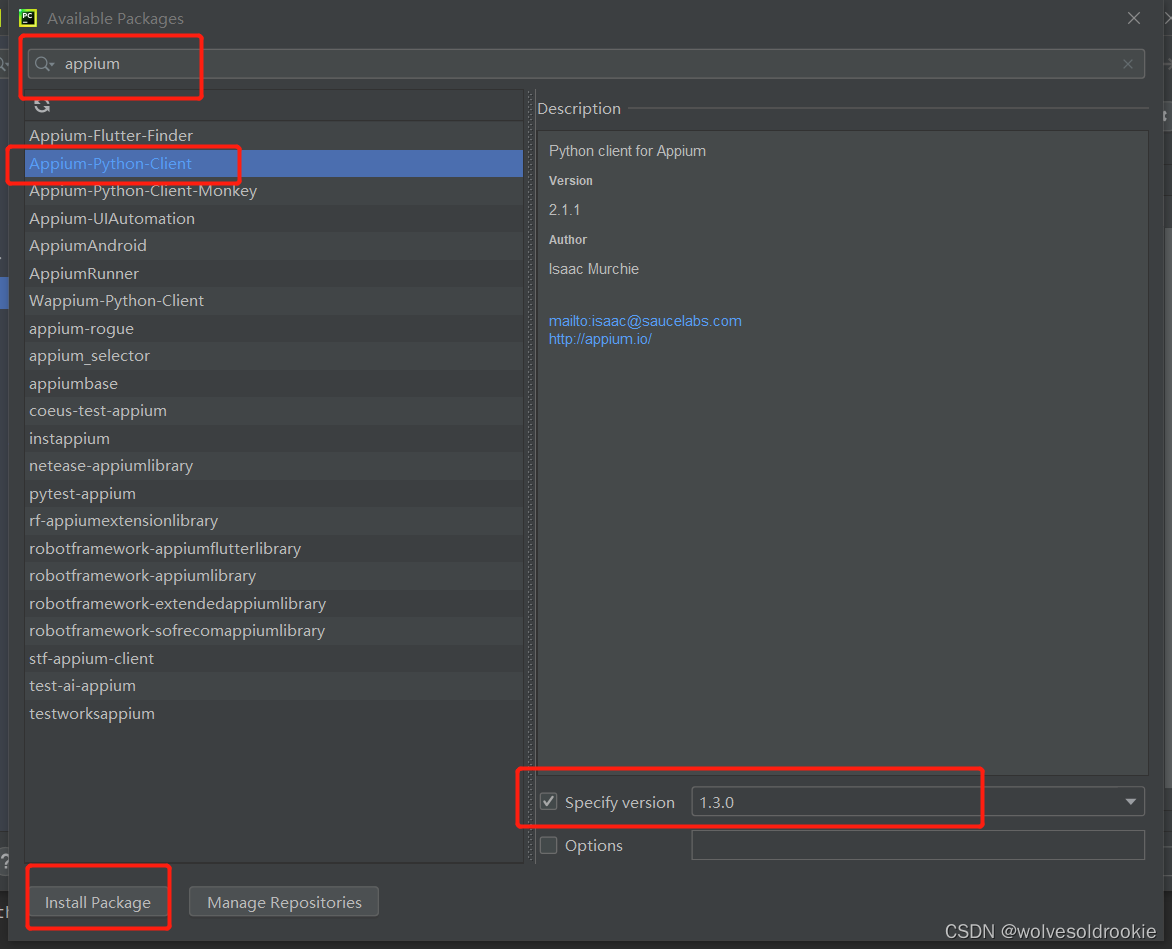Image resolution: width=1172 pixels, height=949 pixels.
Task: Pick the appiumbase package
Action: pyautogui.click(x=274, y=383)
